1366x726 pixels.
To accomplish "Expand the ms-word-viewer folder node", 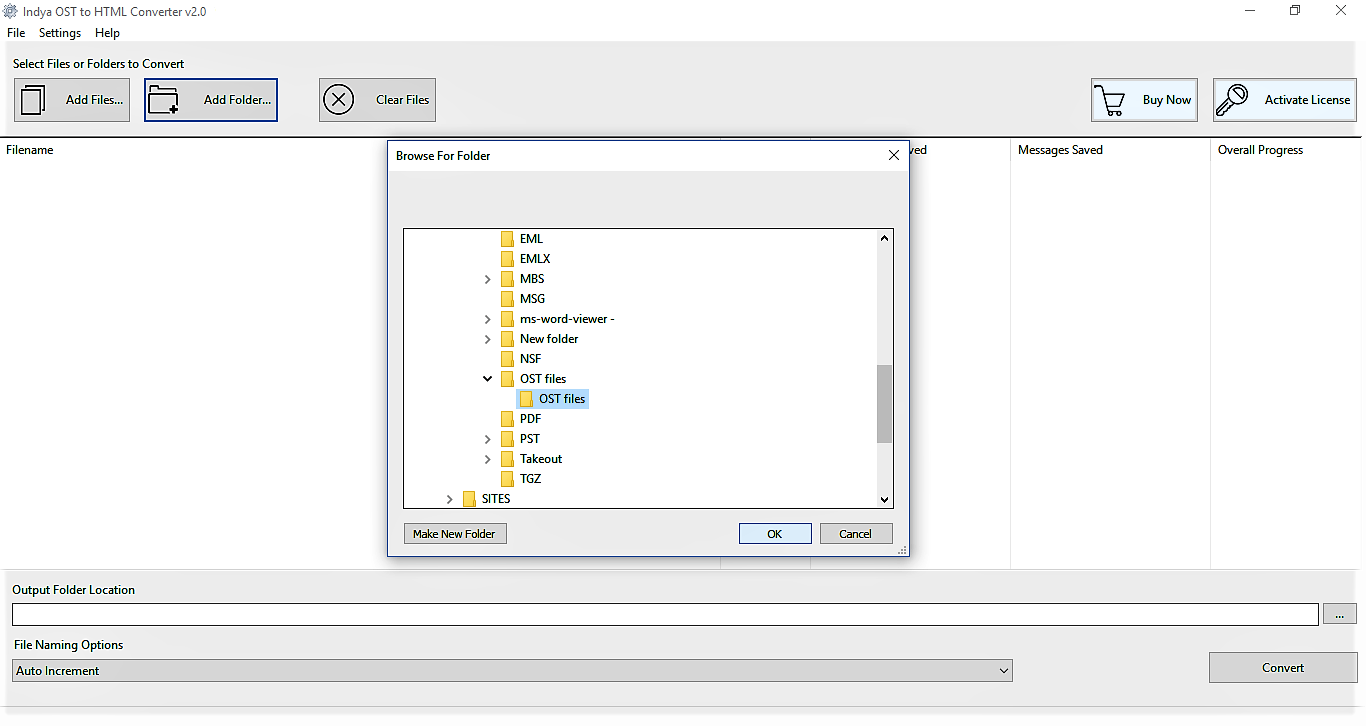I will tap(488, 319).
